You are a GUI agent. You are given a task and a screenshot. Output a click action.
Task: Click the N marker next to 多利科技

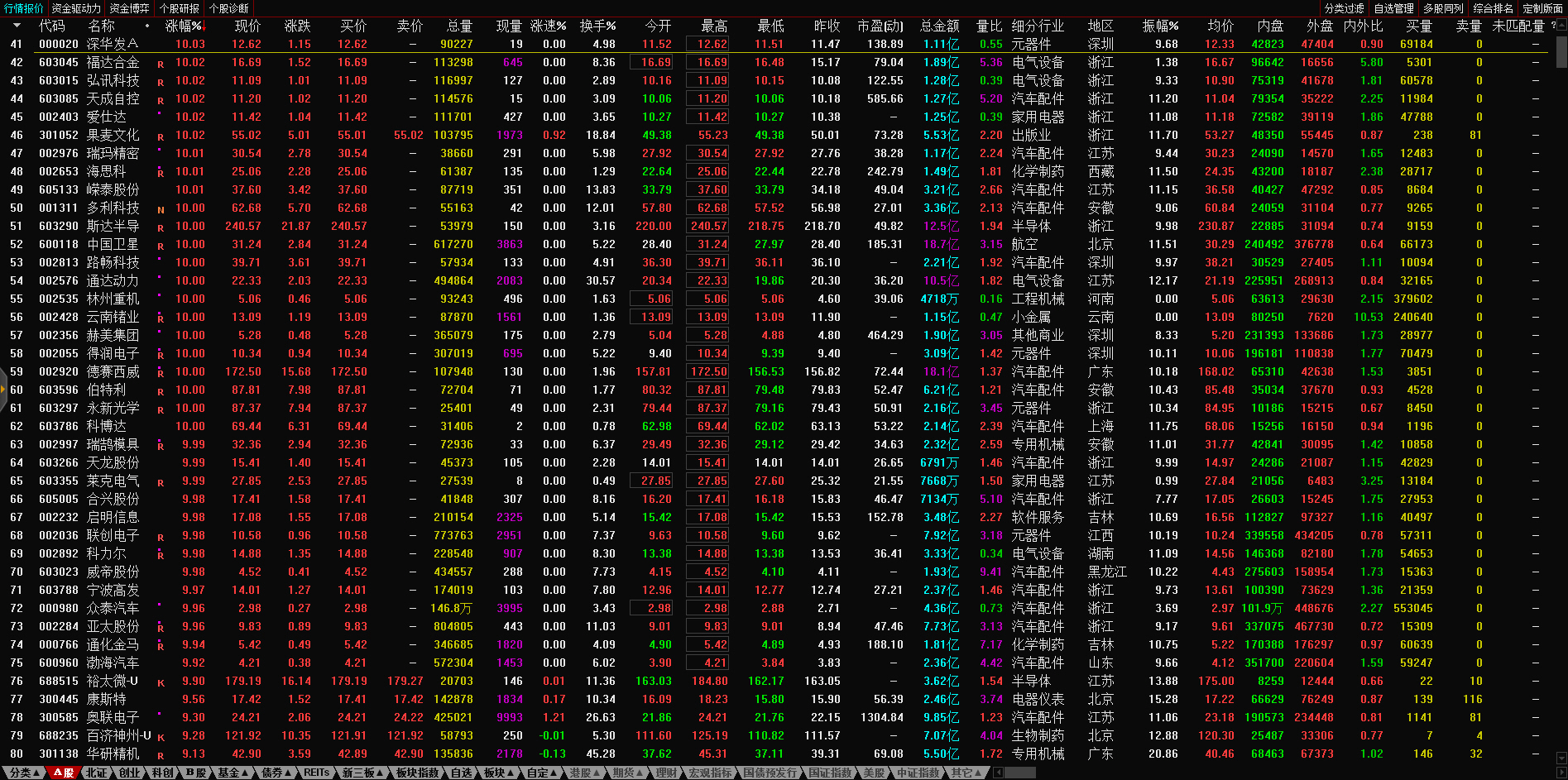pyautogui.click(x=161, y=210)
